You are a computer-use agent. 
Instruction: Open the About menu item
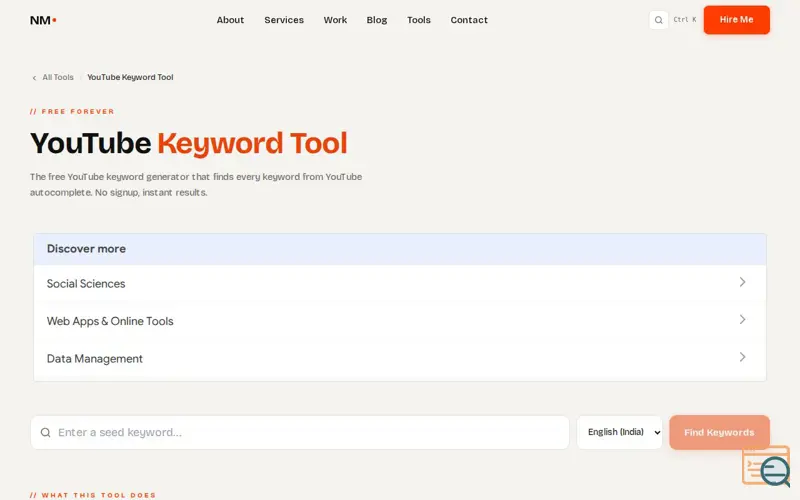(x=230, y=20)
